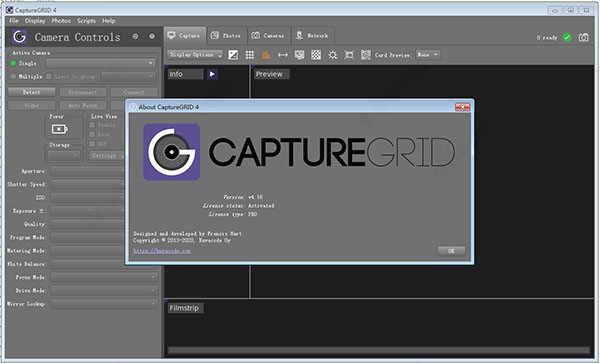Click the round icon nearest the Camera Controls title
The width and height of the screenshot is (600, 364).
pos(135,36)
